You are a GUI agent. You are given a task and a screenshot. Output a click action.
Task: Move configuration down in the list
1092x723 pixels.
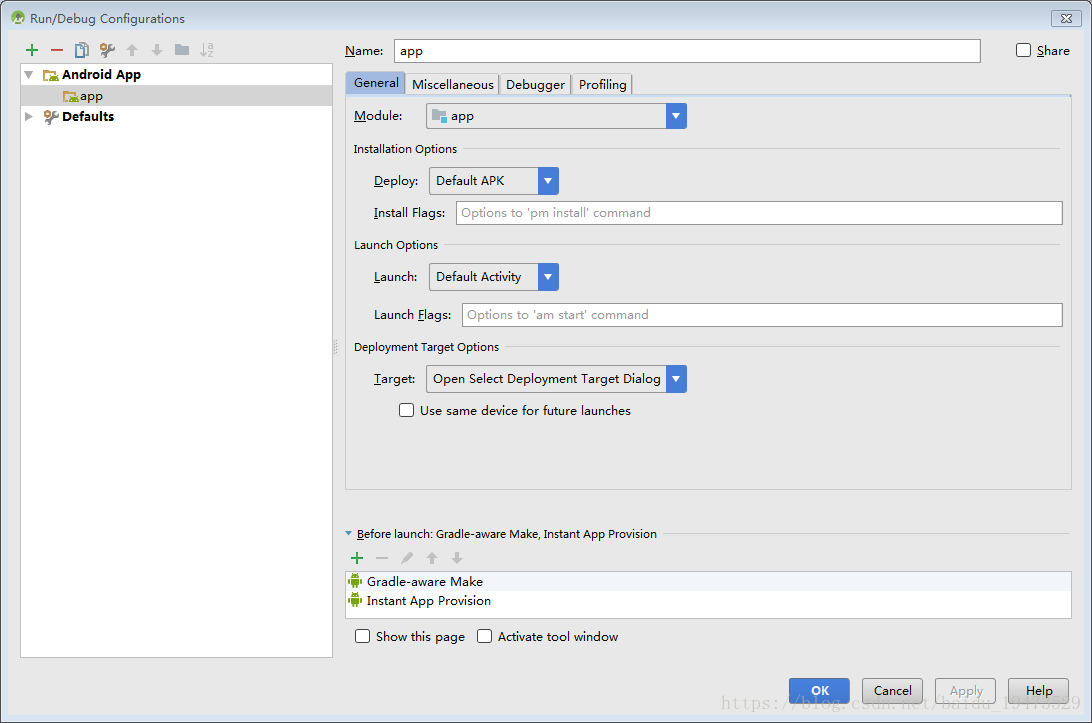coord(157,49)
